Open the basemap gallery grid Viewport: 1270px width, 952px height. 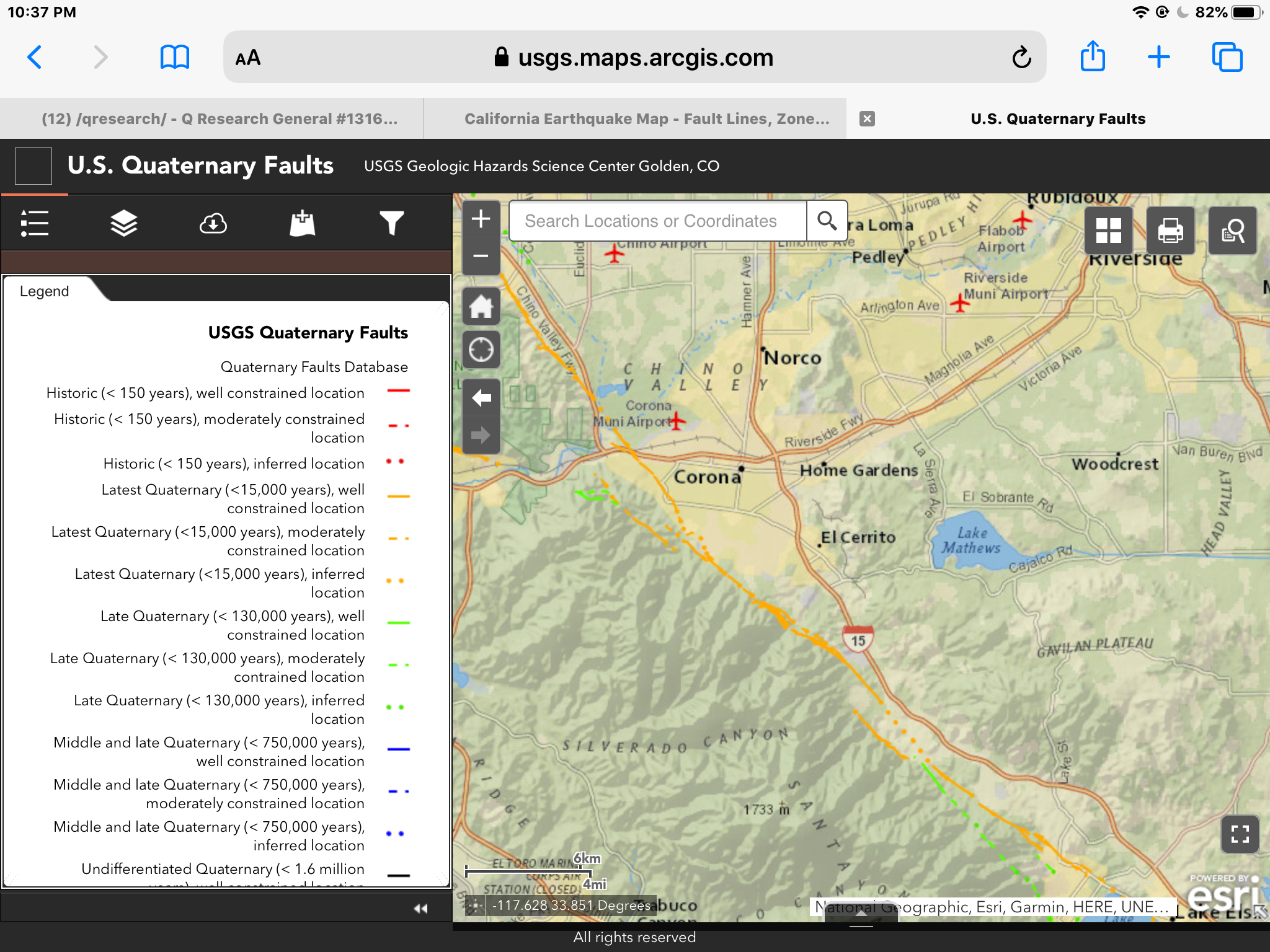point(1109,231)
